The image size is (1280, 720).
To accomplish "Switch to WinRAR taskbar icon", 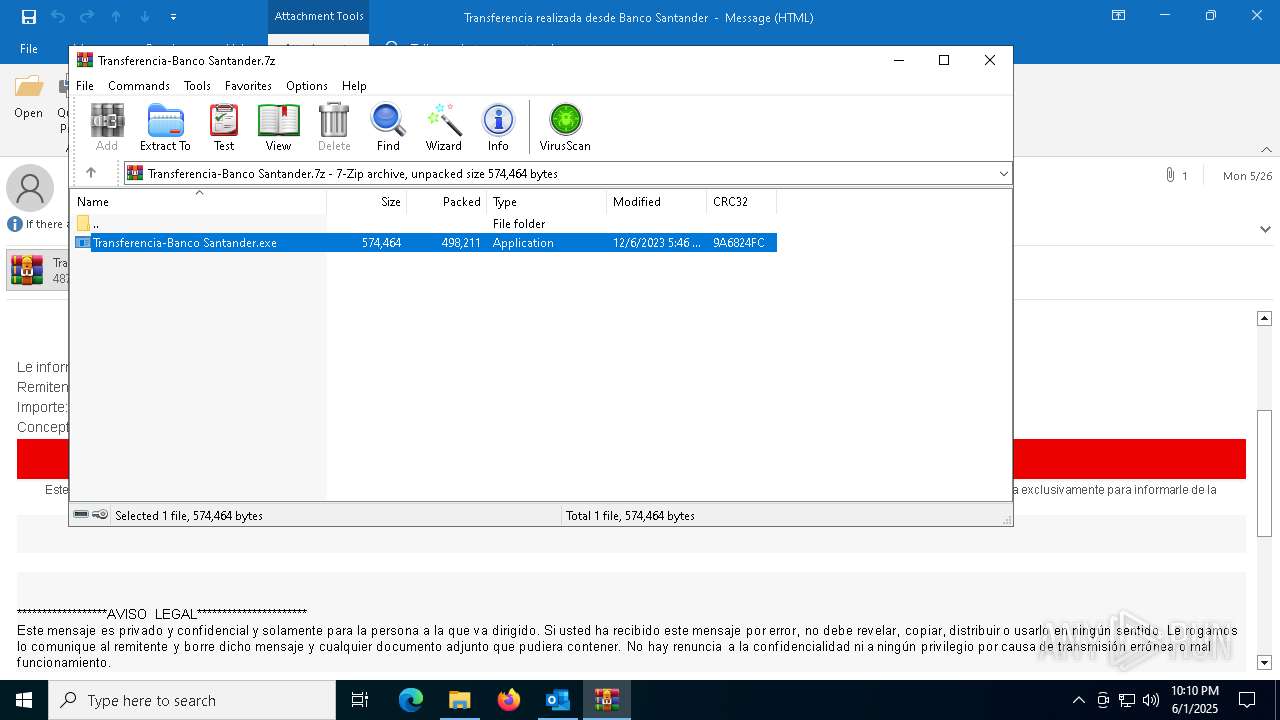I will [607, 700].
